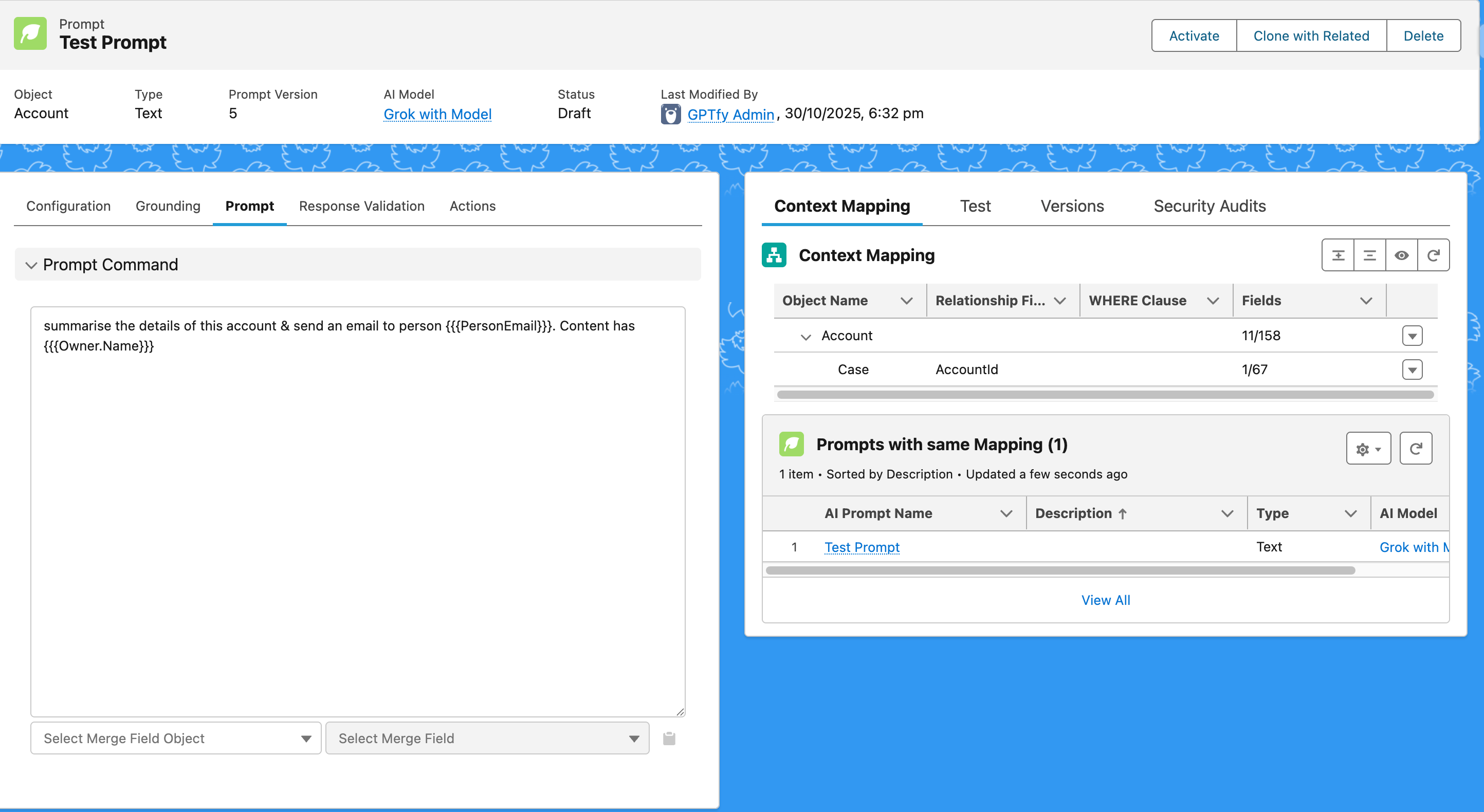
Task: Switch to the Grounding tab
Action: (x=168, y=206)
